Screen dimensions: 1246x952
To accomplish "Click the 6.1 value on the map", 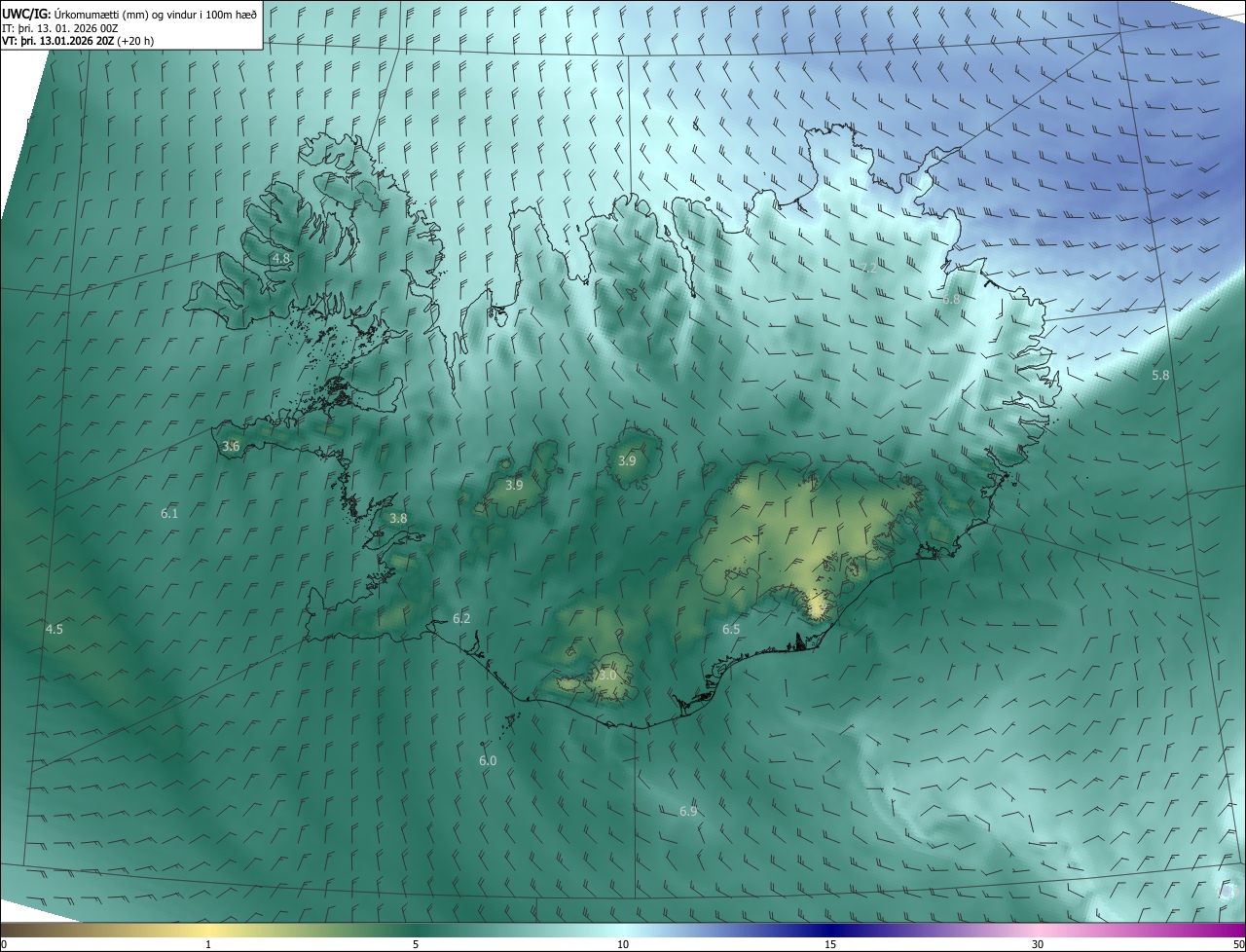I will click(x=169, y=512).
